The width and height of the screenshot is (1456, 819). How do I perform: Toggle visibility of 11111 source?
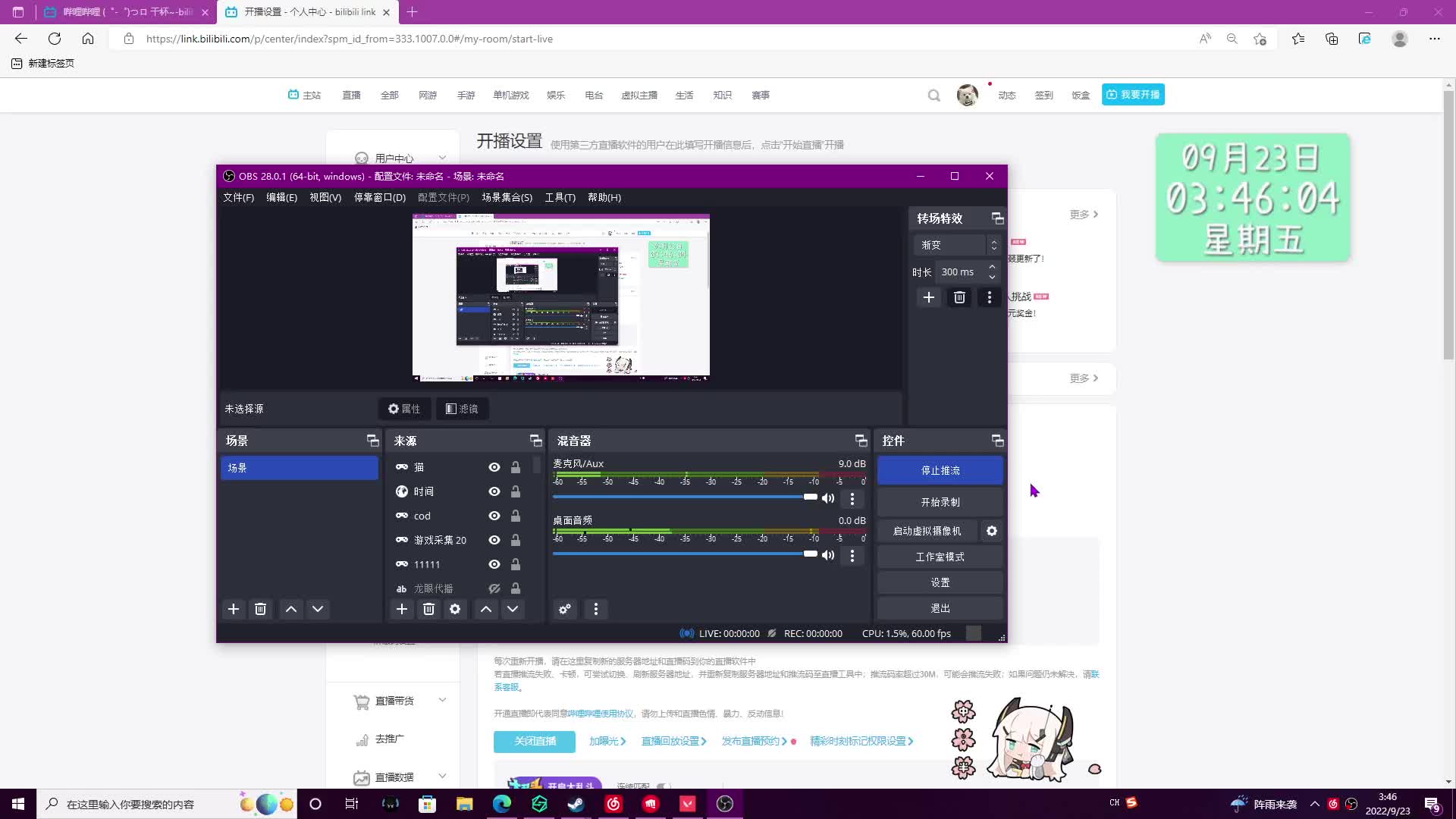494,564
